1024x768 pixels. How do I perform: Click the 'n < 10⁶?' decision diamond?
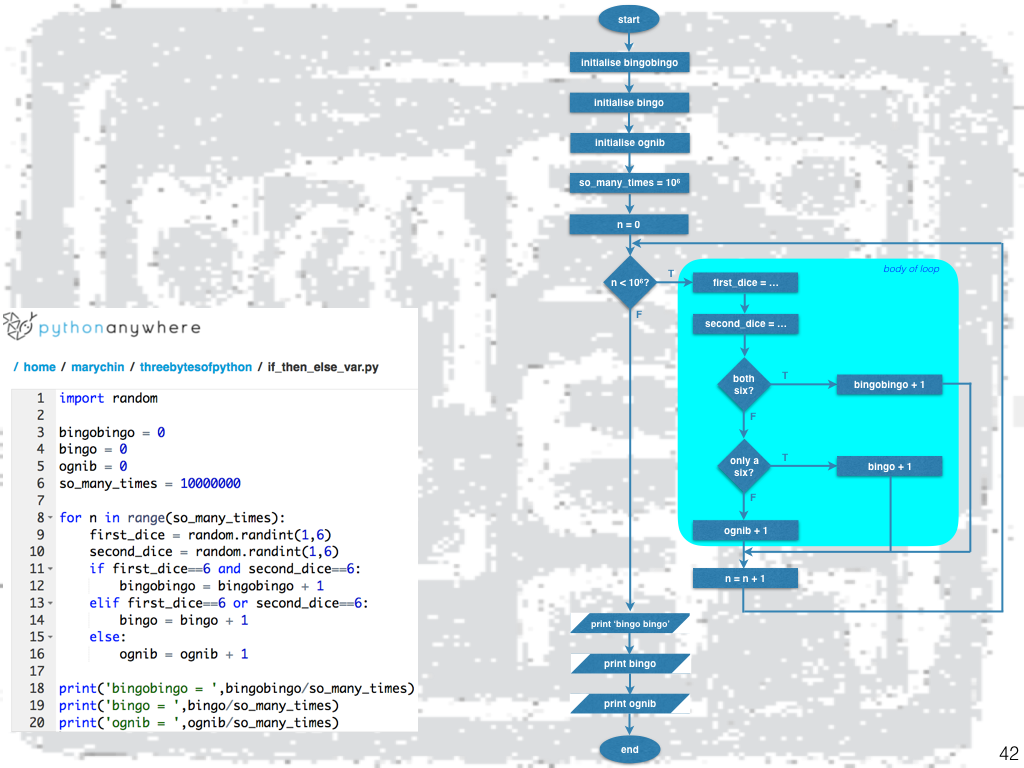[629, 283]
